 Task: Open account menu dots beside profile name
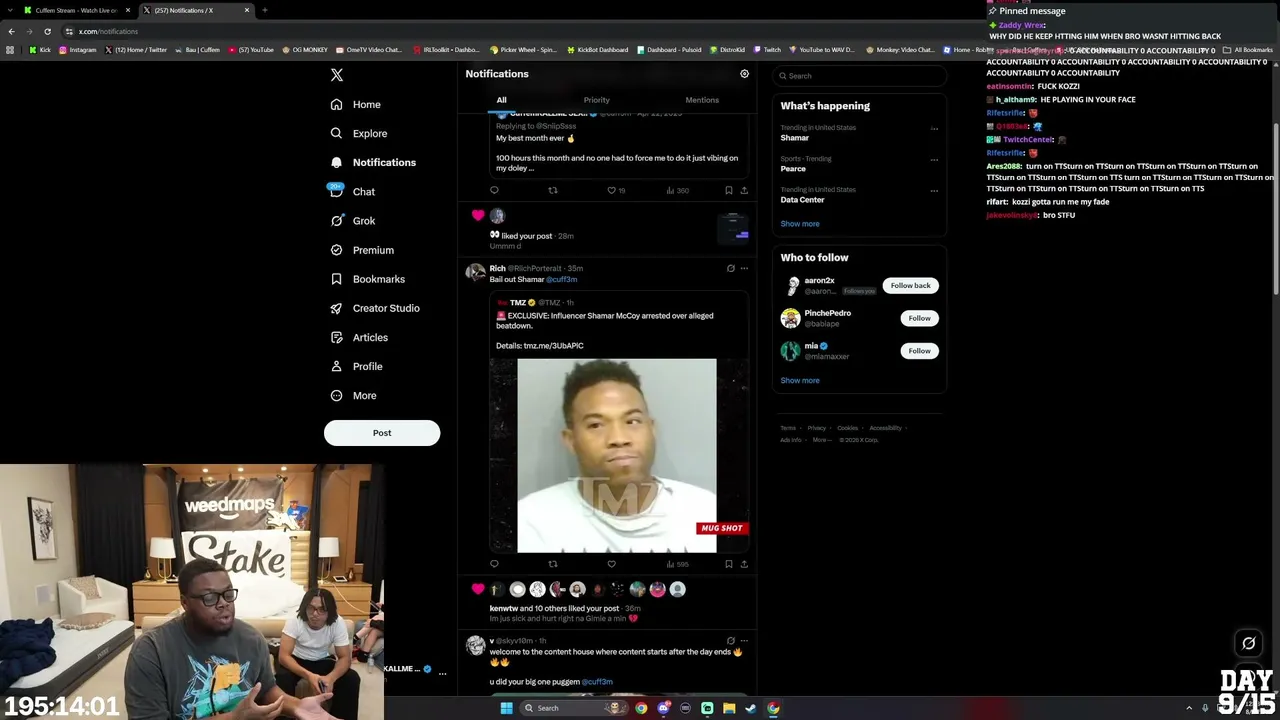point(442,674)
